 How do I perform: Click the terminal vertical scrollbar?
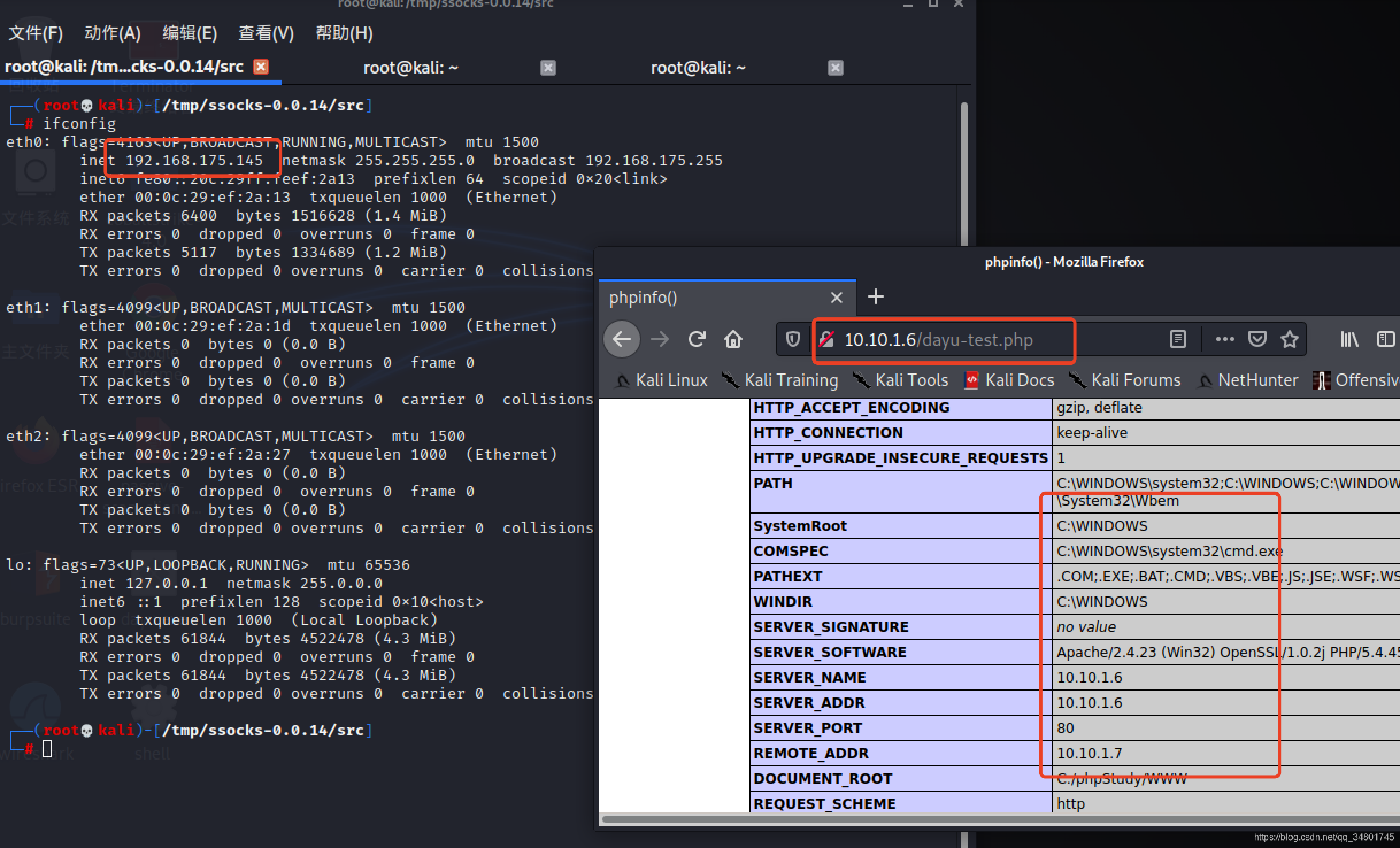[x=964, y=172]
